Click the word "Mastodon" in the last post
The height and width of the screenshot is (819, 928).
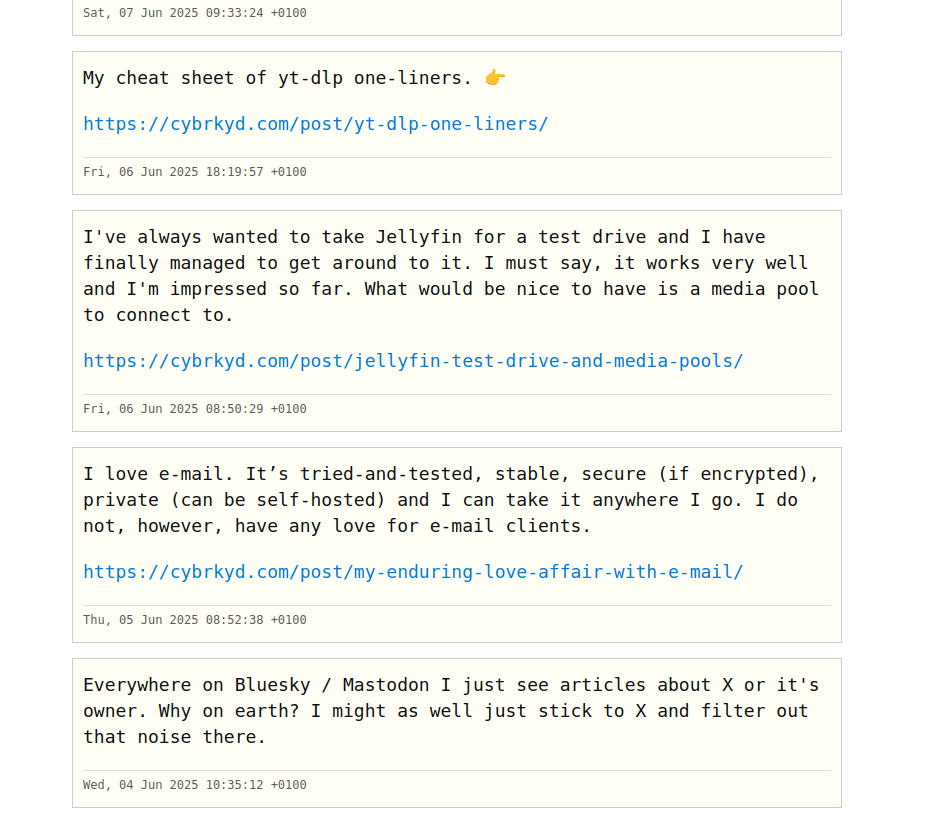pyautogui.click(x=386, y=685)
